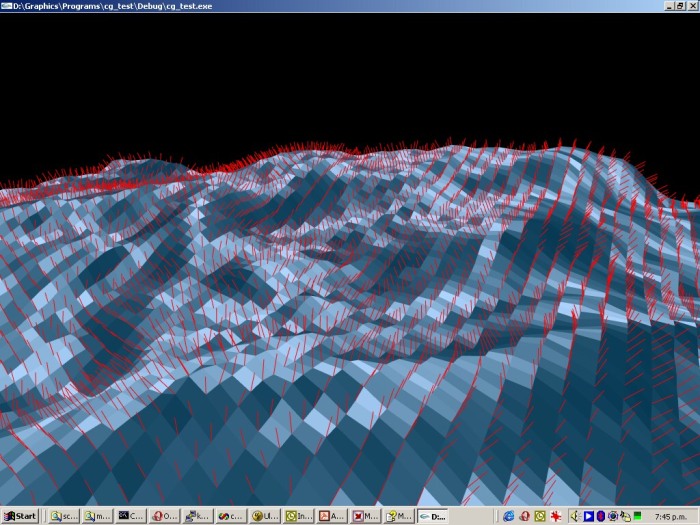Viewport: 700px width, 525px height.
Task: Open the volume speaker tray icon
Action: click(575, 516)
